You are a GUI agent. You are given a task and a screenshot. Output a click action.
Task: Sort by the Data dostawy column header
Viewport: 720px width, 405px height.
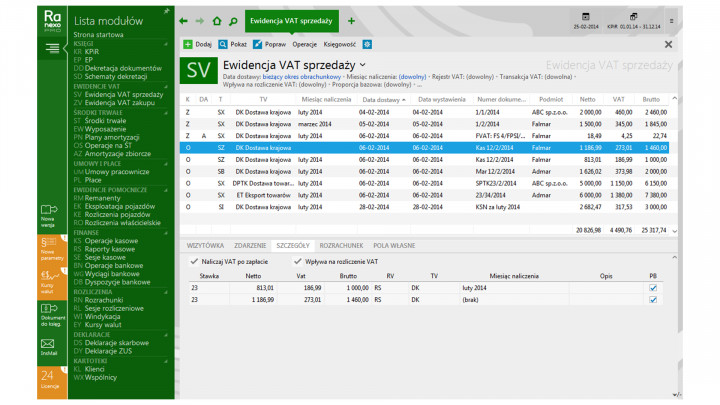pyautogui.click(x=383, y=100)
